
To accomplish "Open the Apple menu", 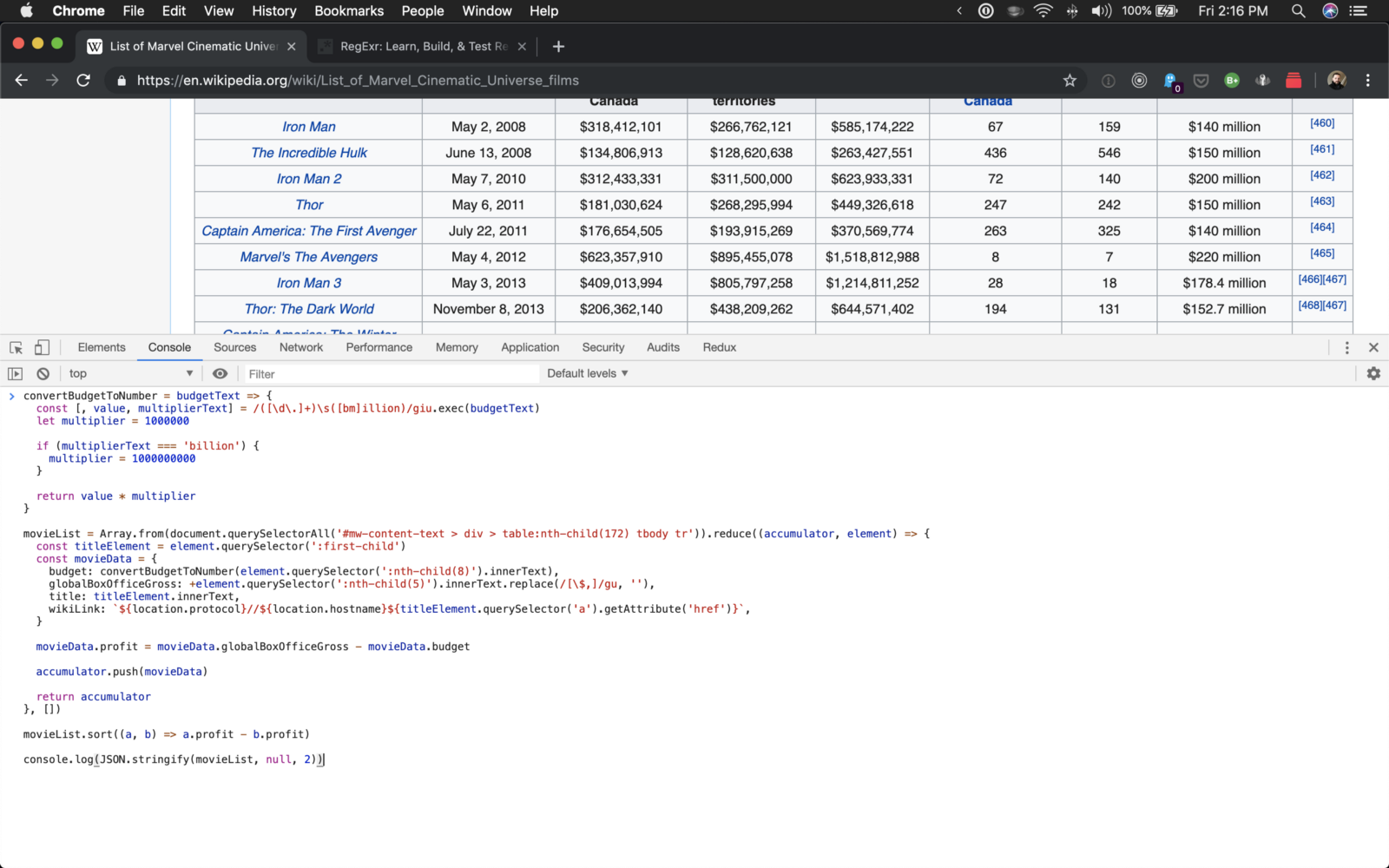I will [x=26, y=10].
